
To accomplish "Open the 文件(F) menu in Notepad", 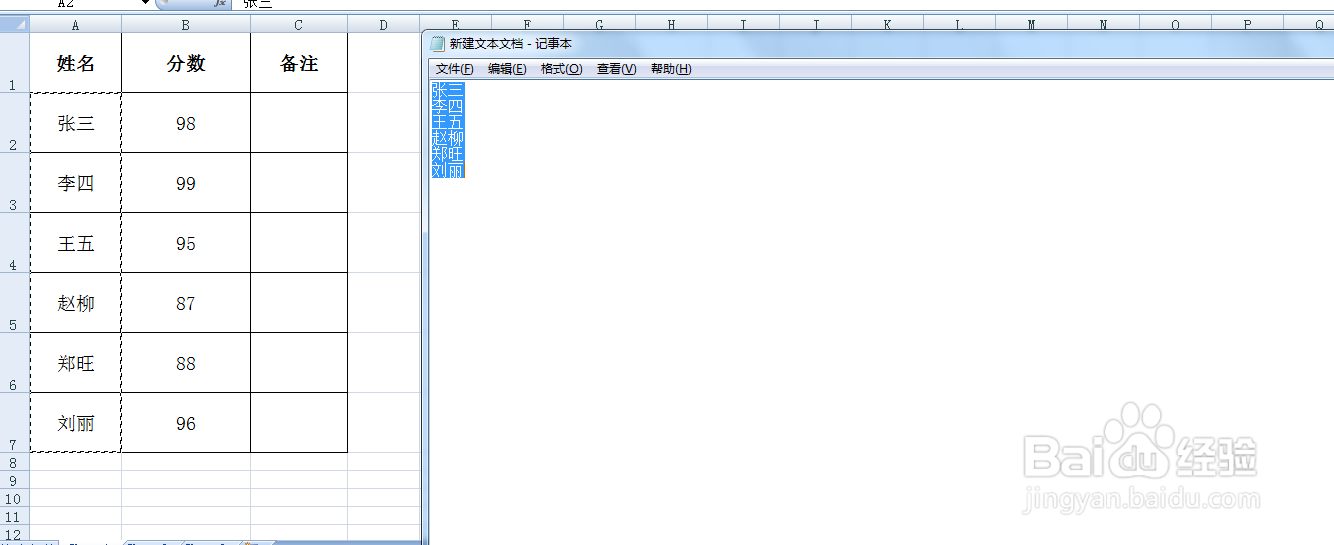I will click(454, 69).
